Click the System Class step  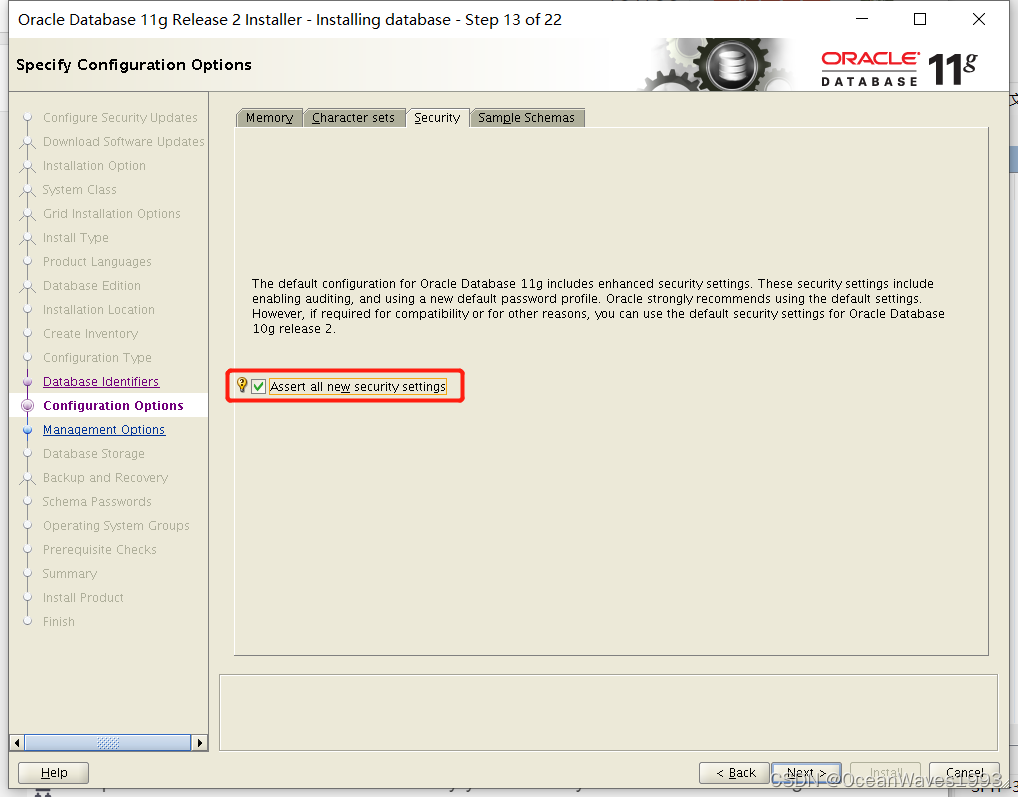[79, 190]
